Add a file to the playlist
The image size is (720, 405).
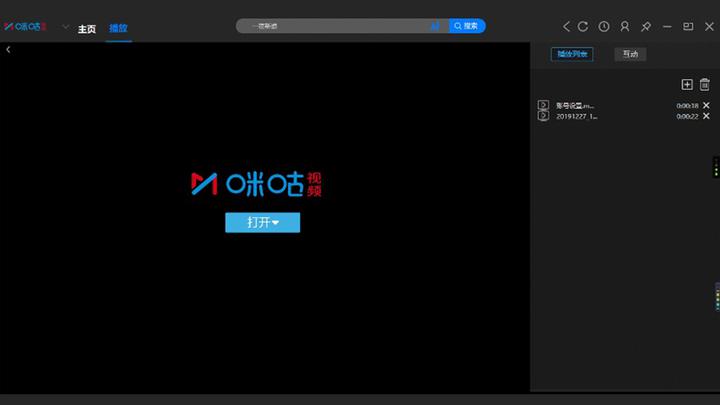tap(687, 84)
